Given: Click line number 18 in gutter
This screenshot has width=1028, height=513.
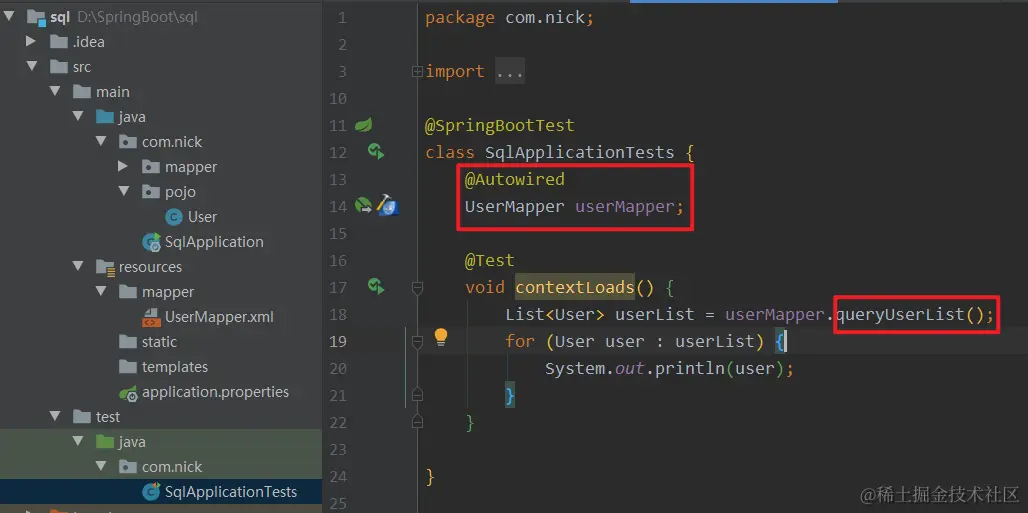Looking at the screenshot, I should tap(338, 314).
